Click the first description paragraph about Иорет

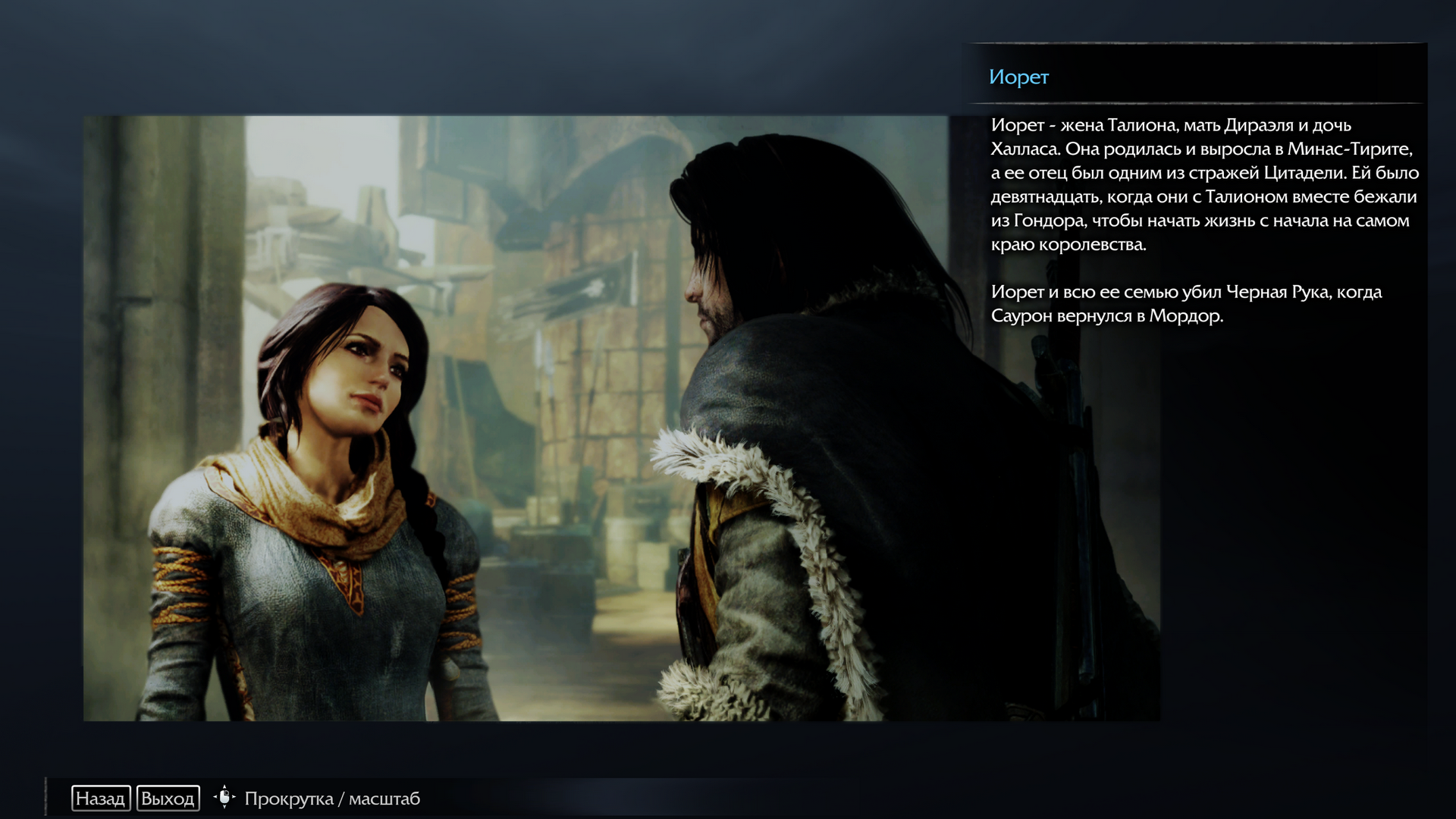[x=1203, y=184]
